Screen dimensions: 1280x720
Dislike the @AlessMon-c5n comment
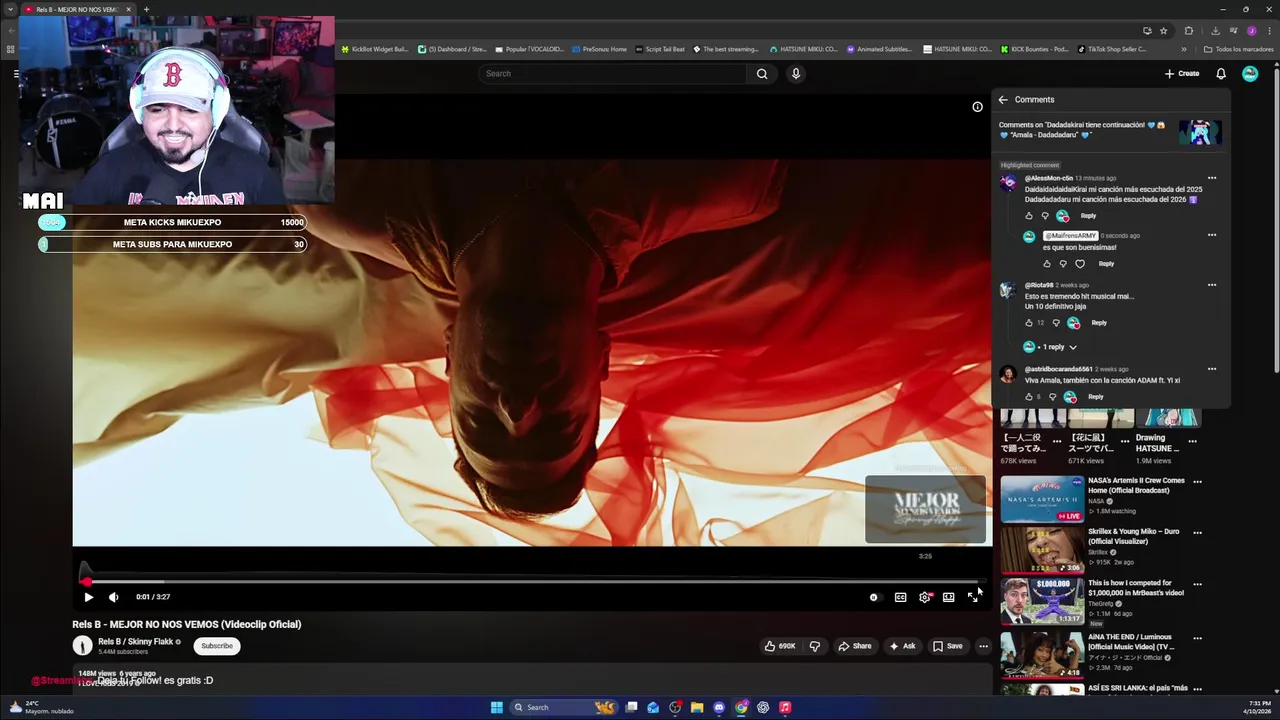1046,216
